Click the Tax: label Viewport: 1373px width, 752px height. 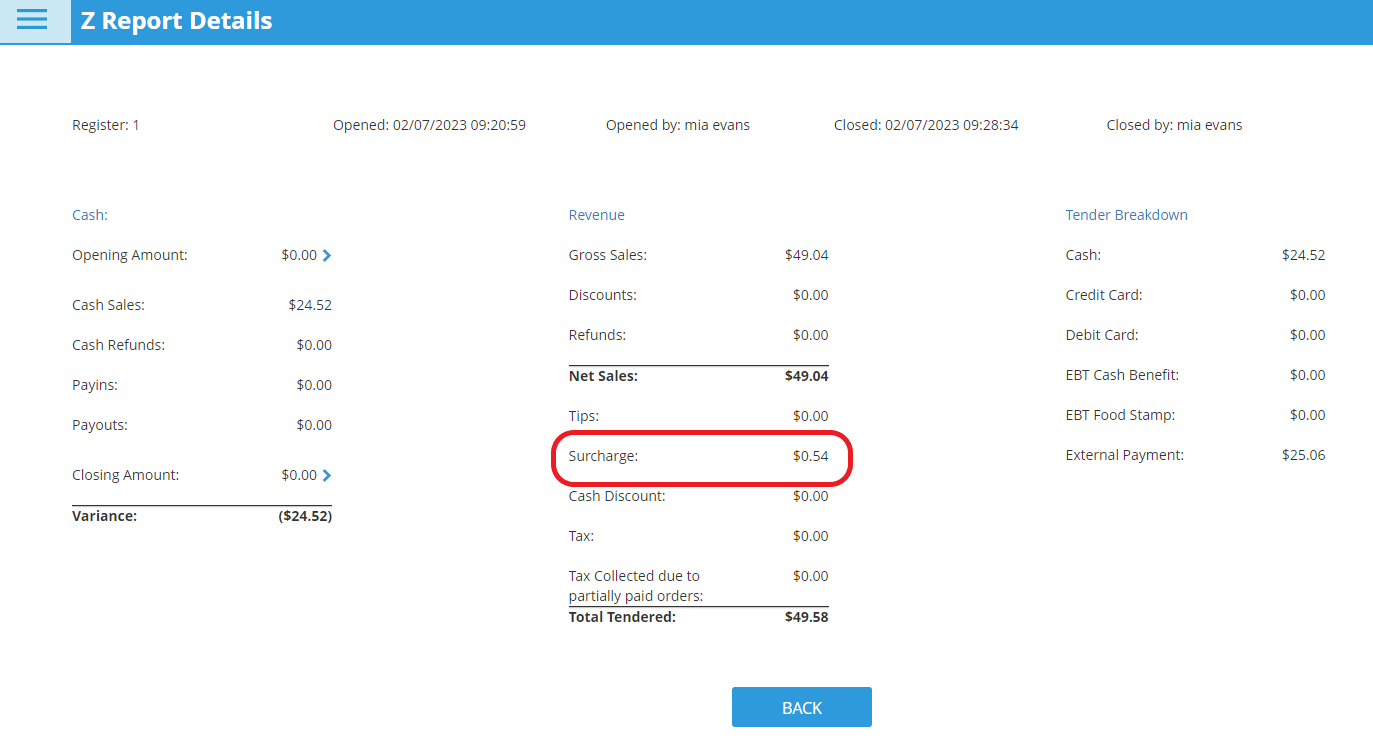581,536
